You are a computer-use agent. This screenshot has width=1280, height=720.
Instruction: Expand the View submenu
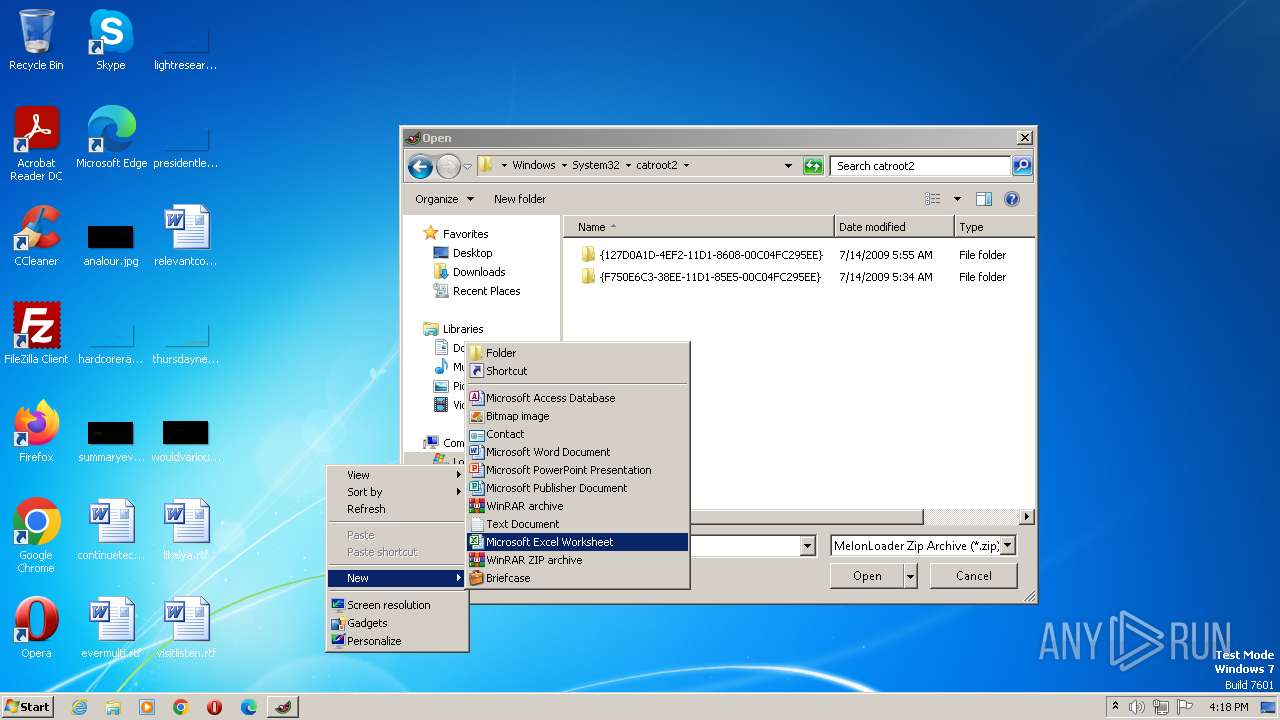click(x=397, y=475)
